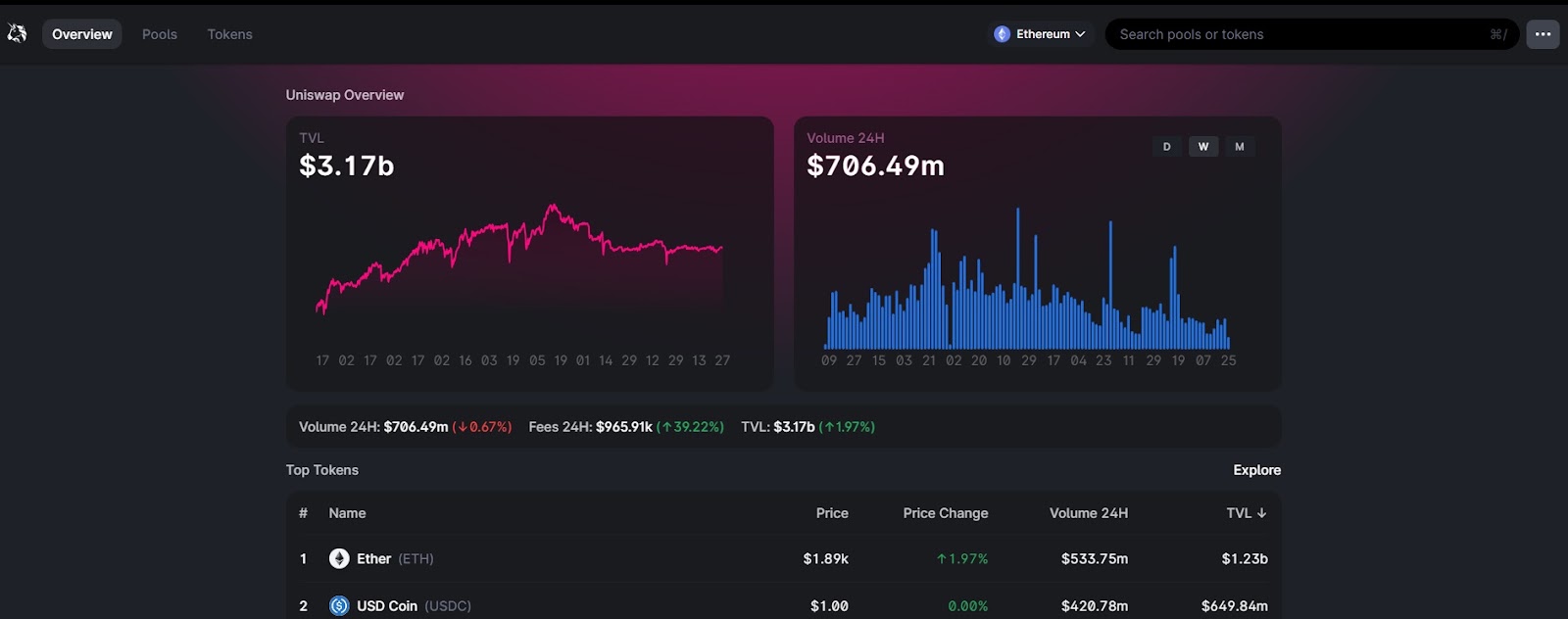
Task: Click the tallest bar in volume chart
Action: [x=1017, y=278]
